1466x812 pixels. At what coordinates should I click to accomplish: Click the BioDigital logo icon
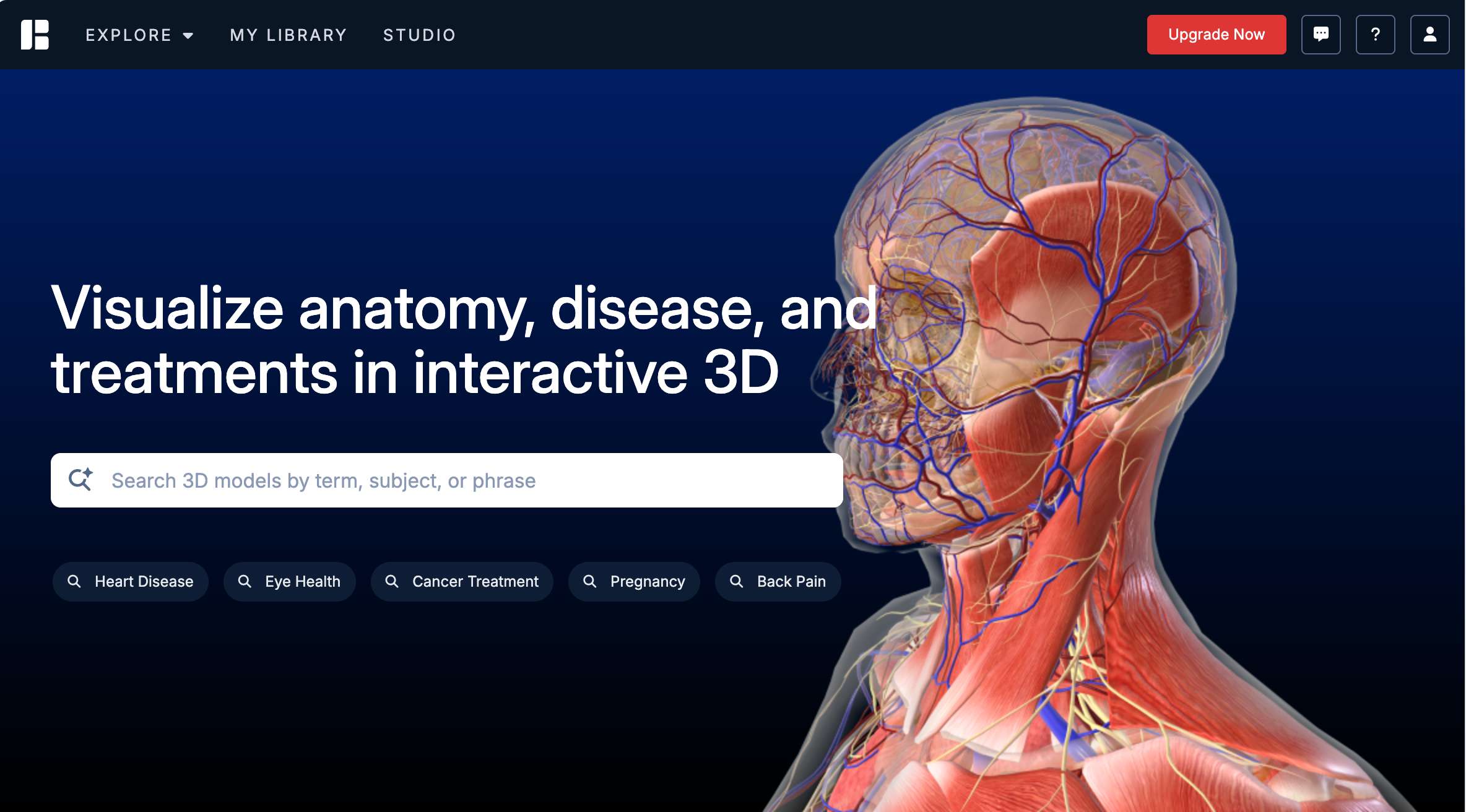click(35, 35)
